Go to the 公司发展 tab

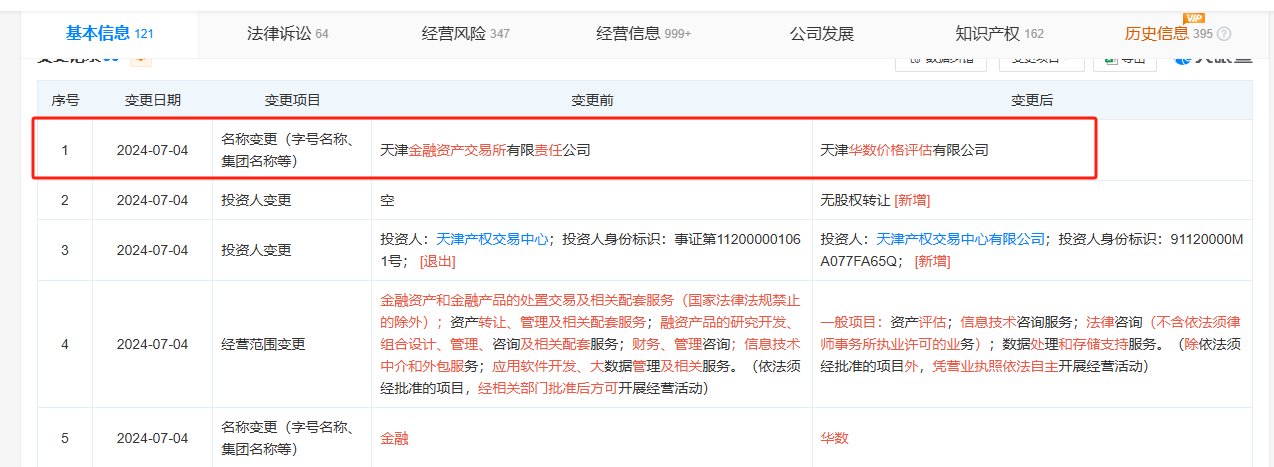(x=822, y=34)
